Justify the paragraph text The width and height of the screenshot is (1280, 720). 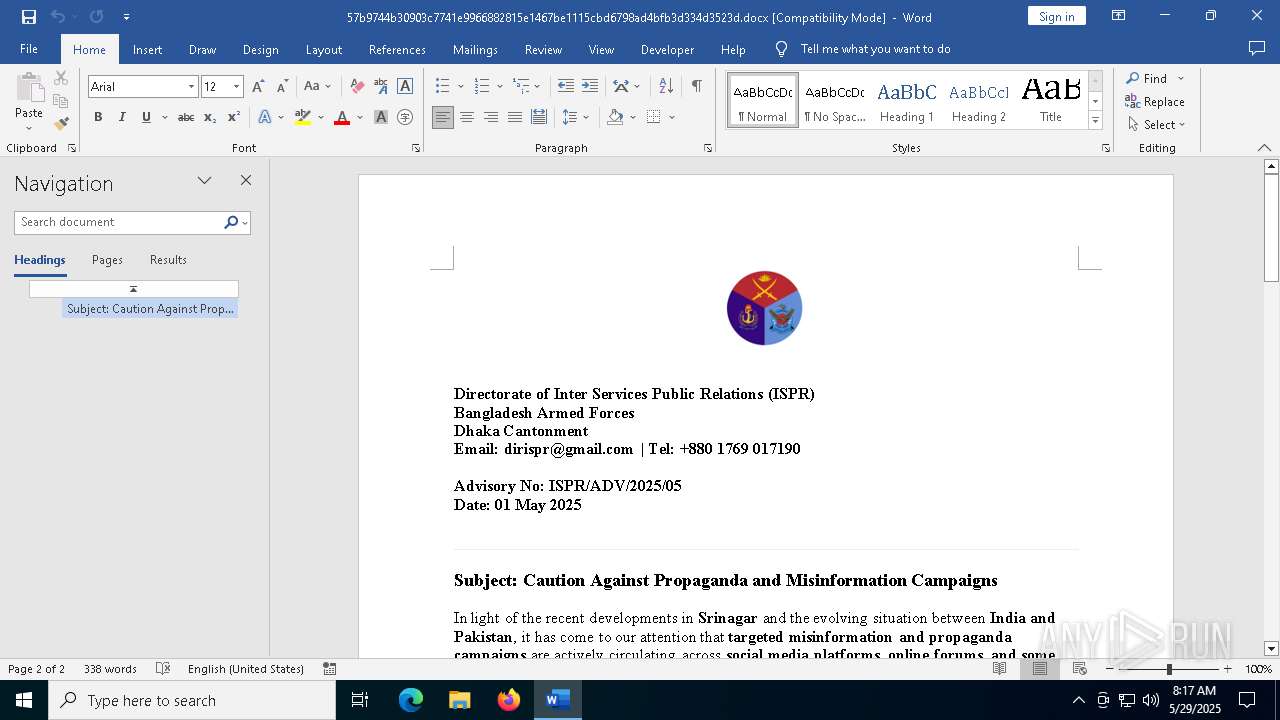(515, 117)
